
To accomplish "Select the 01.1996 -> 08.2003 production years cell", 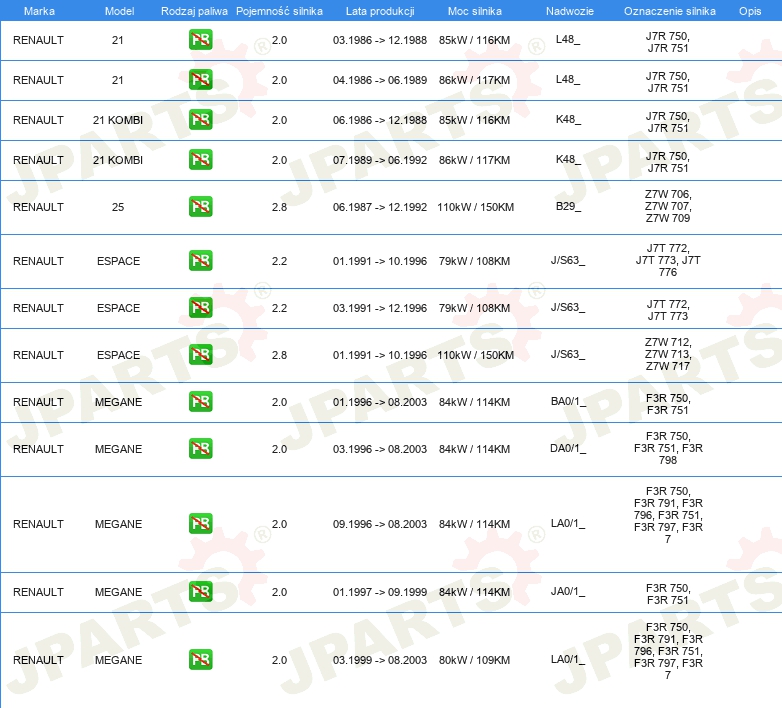I will (380, 402).
